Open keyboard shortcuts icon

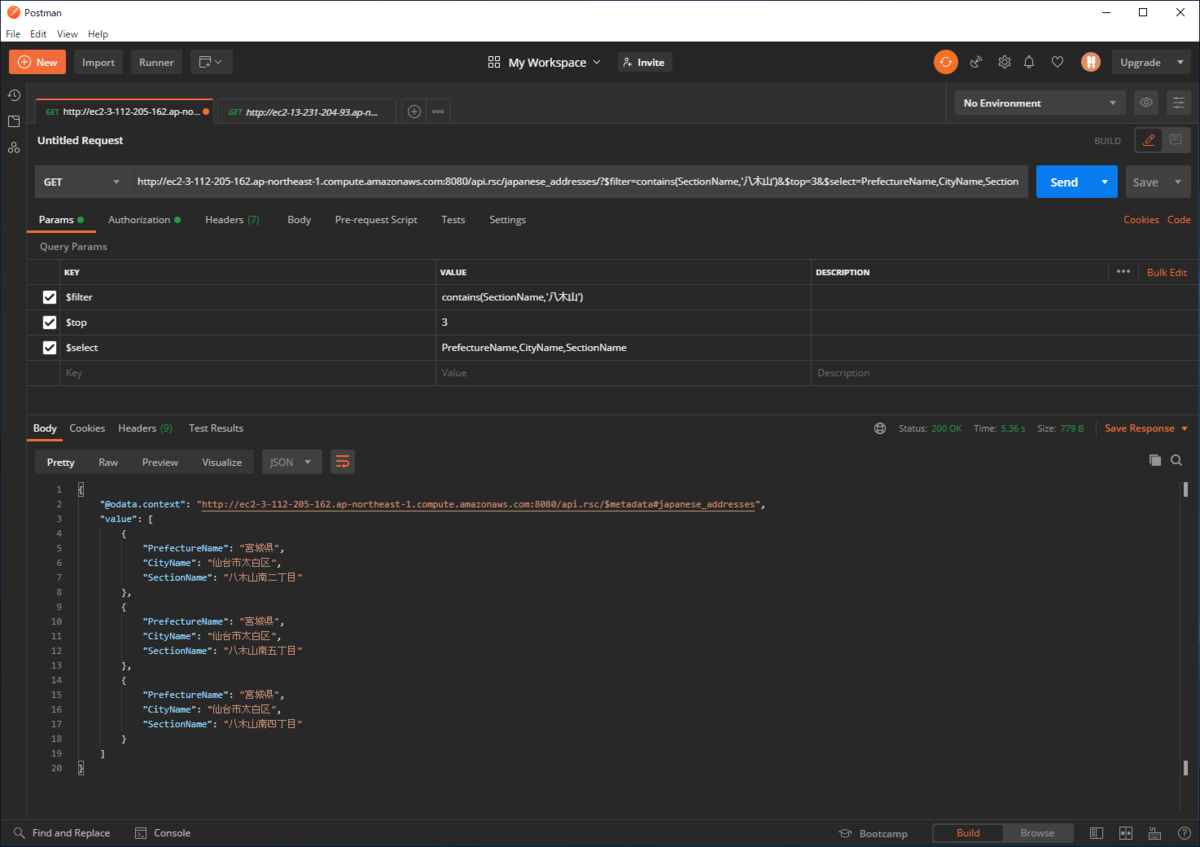pyautogui.click(x=1155, y=833)
